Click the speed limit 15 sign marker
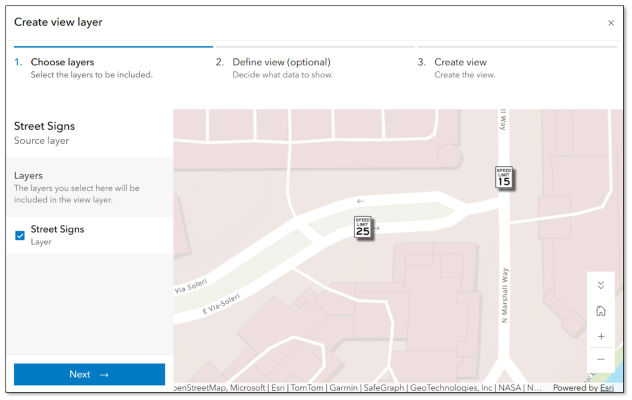This screenshot has height=400, width=632. coord(504,177)
